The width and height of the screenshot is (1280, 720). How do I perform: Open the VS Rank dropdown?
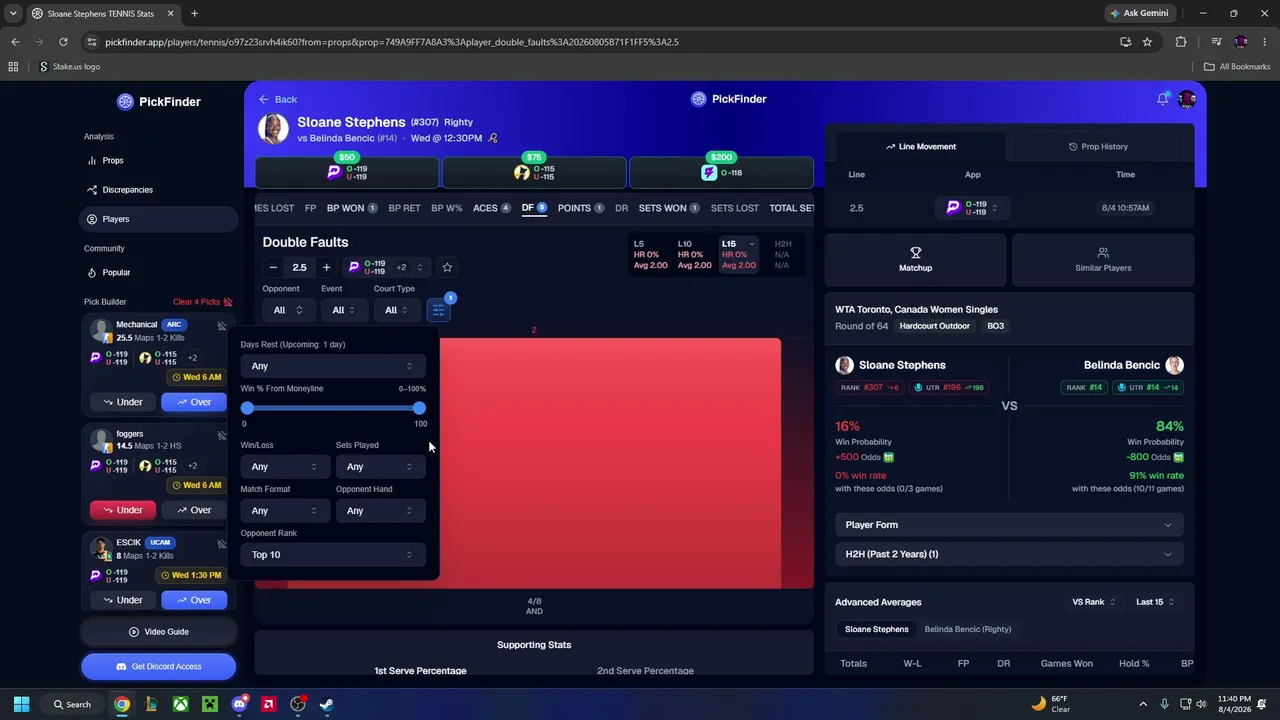(x=1093, y=602)
